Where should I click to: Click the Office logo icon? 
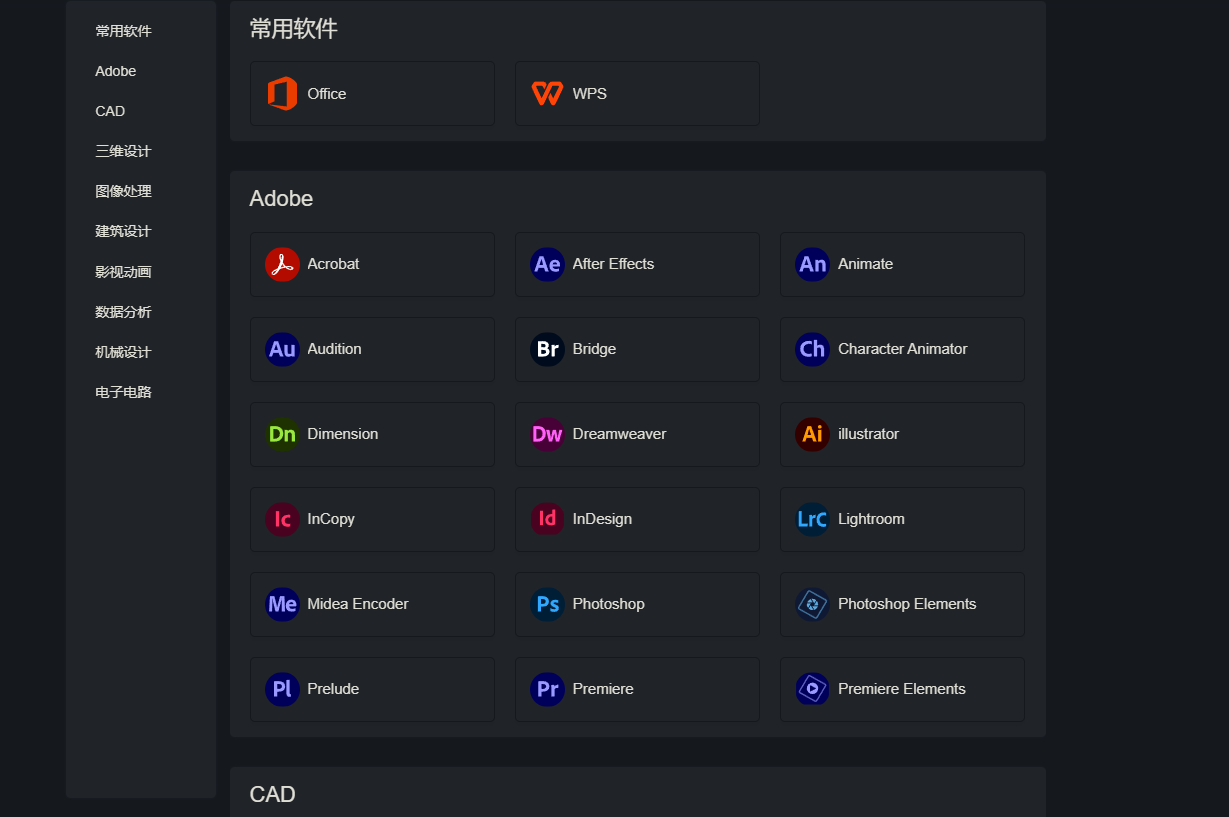coord(282,94)
